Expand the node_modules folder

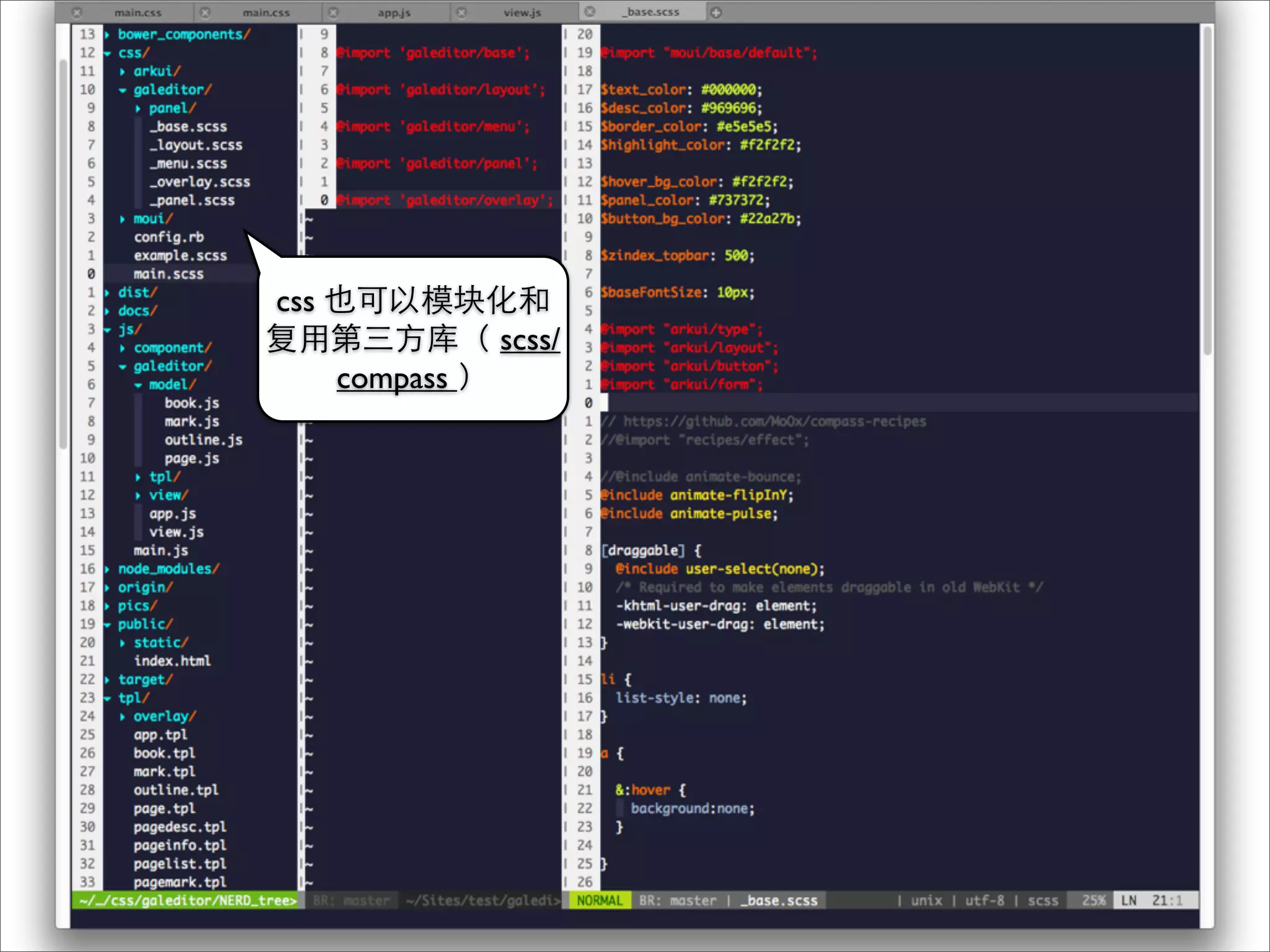tap(107, 569)
